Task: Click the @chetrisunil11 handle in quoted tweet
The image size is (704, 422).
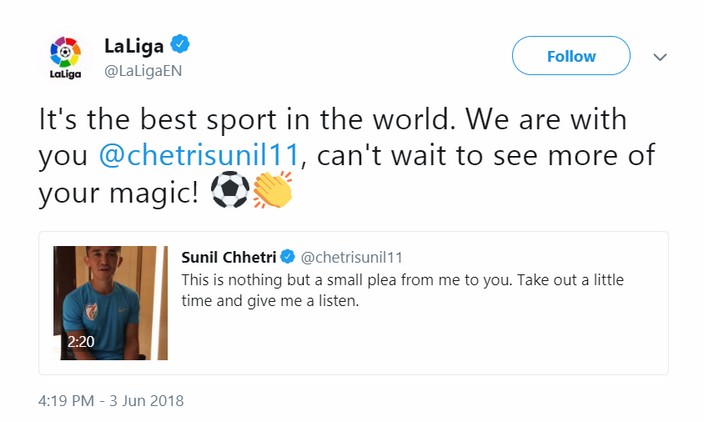Action: click(x=351, y=257)
